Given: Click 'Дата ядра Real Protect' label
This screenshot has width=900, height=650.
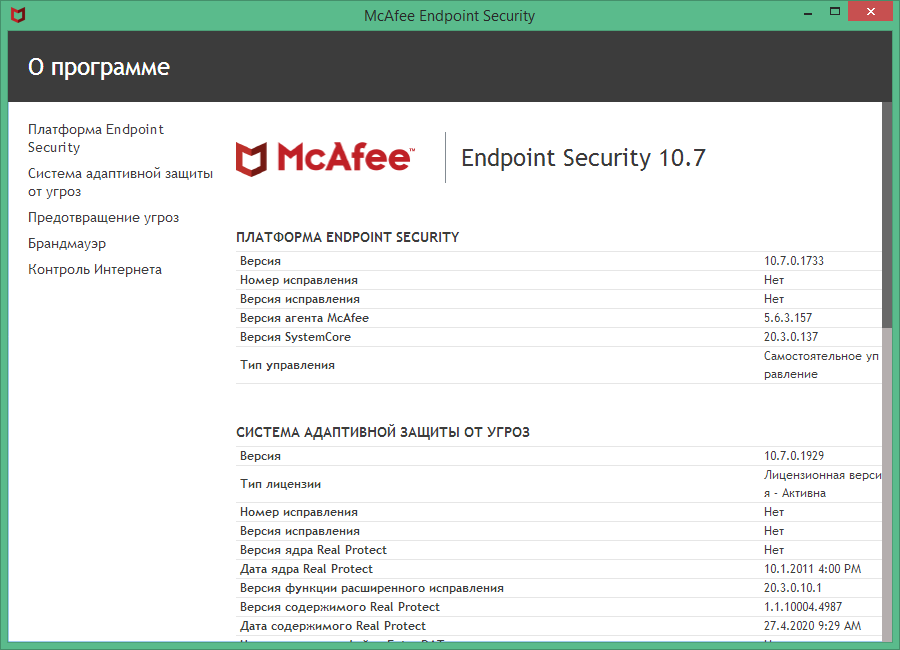Looking at the screenshot, I should coord(306,569).
